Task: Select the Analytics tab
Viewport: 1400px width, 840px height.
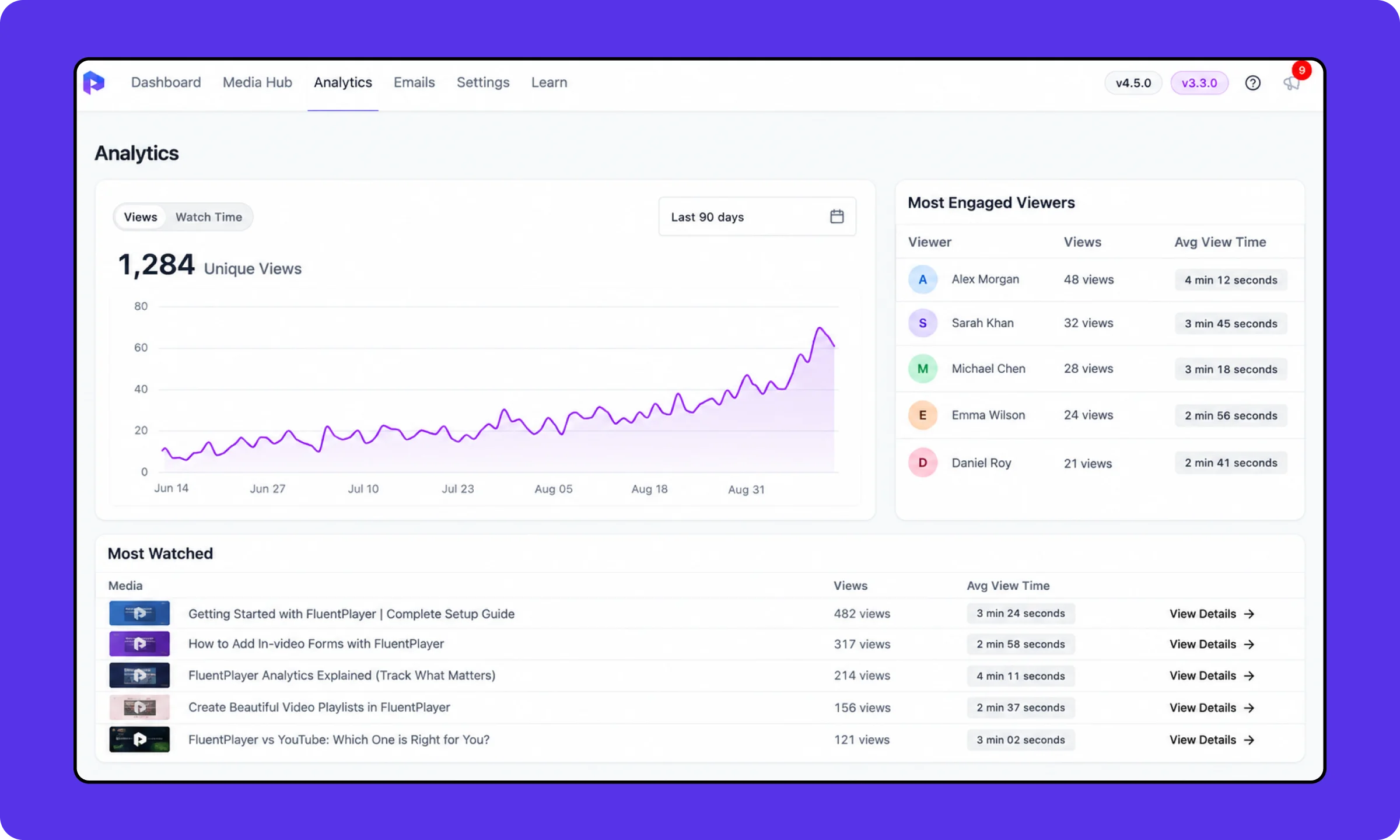Action: (343, 82)
